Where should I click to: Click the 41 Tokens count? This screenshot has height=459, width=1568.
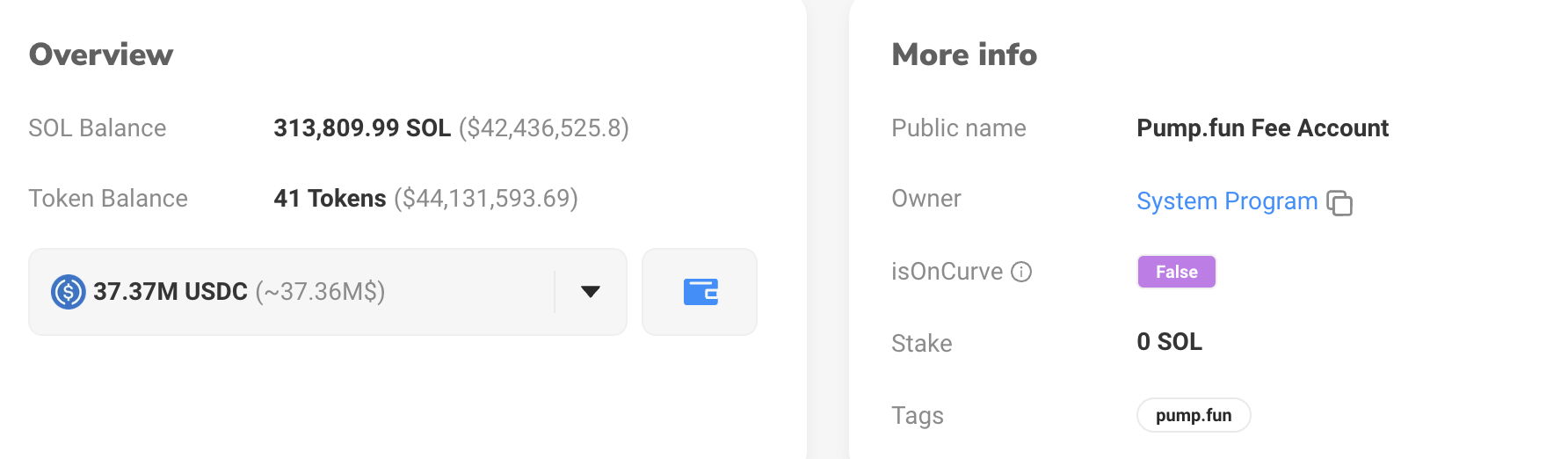(x=330, y=199)
